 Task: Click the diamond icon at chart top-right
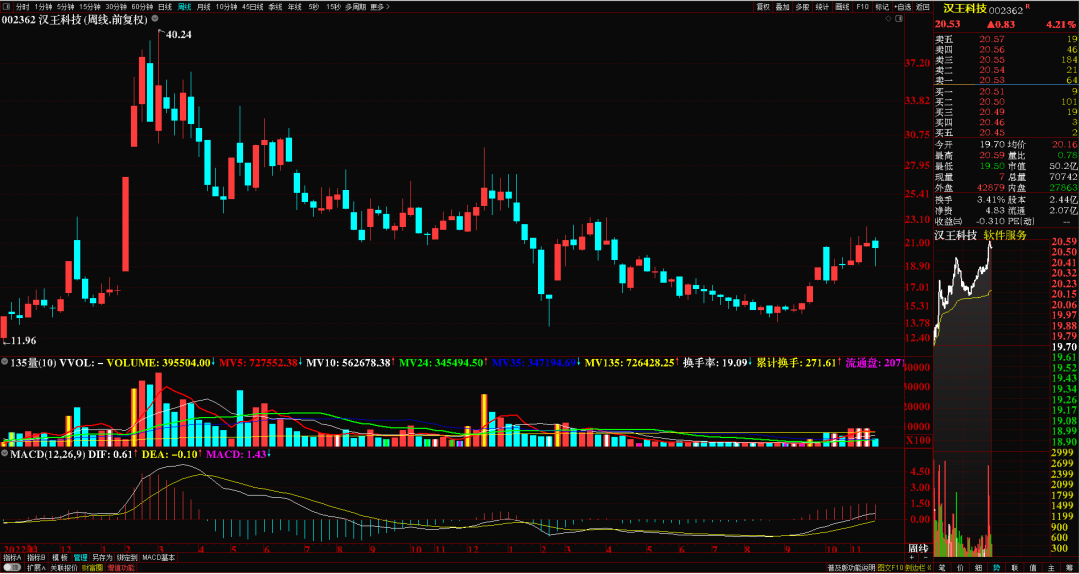[x=889, y=19]
